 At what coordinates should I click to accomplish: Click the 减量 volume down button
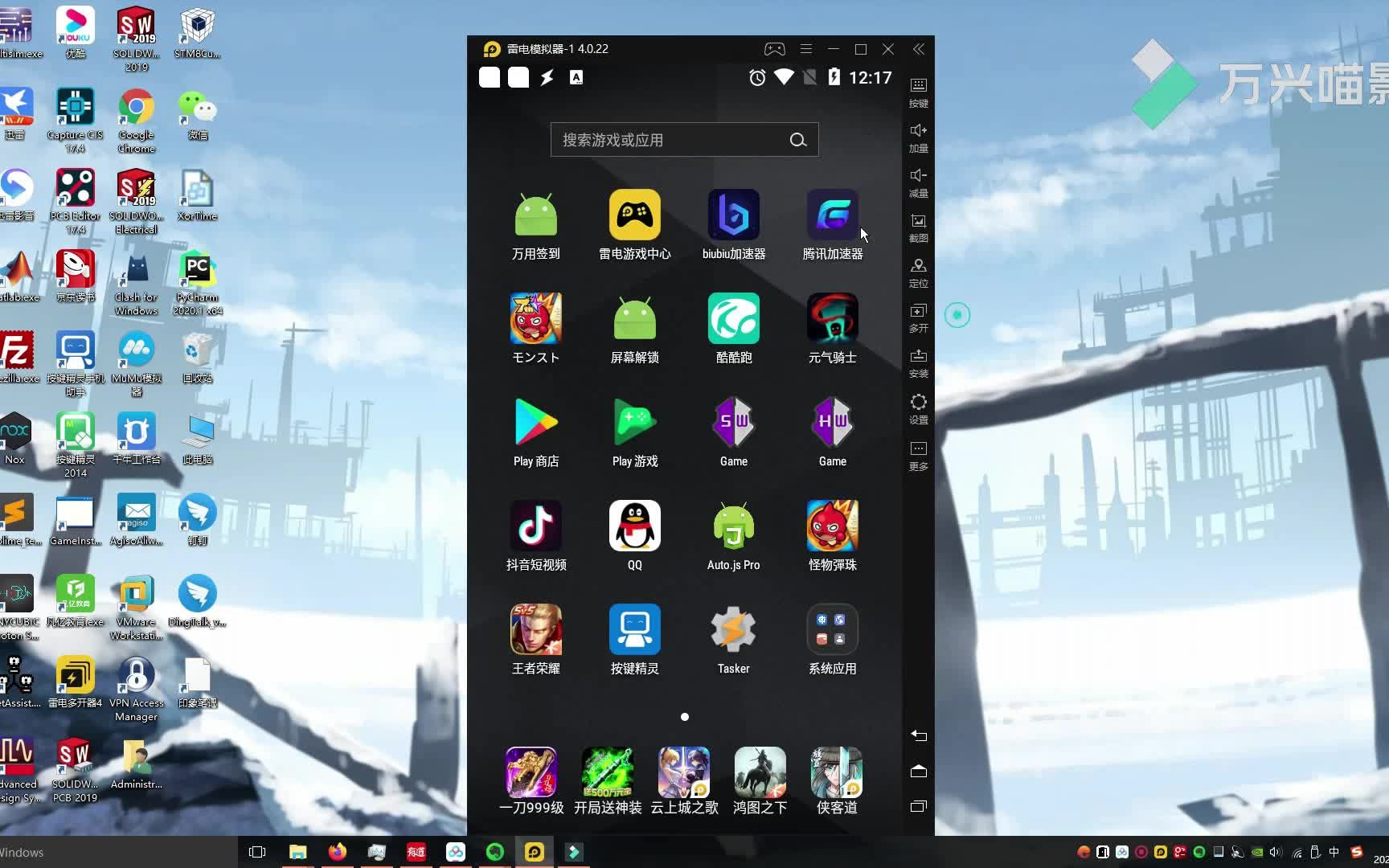[x=918, y=182]
